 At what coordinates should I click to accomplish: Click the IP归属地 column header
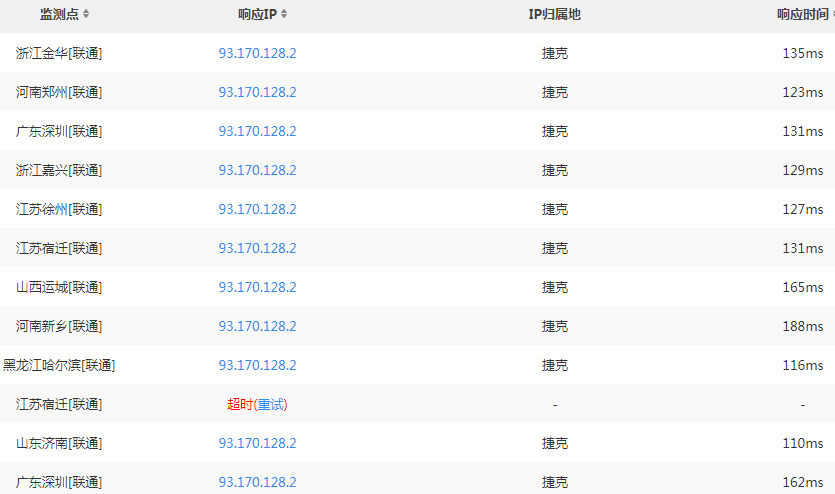coord(554,14)
